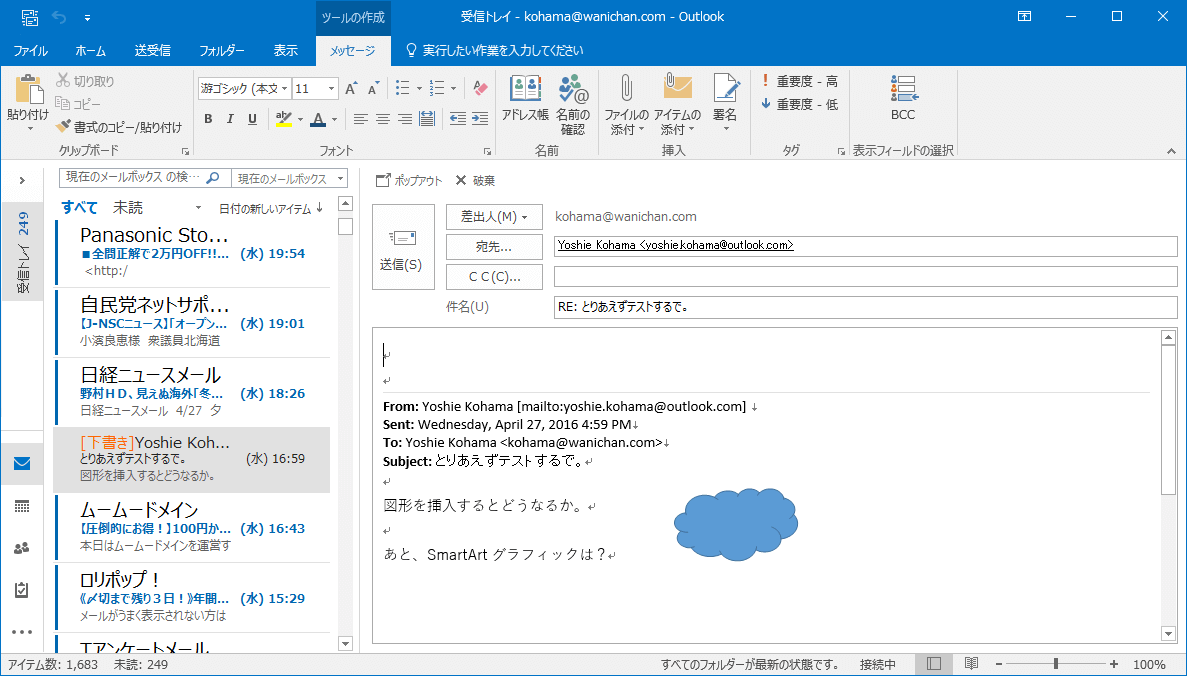
Task: Click zoom in plus button
Action: point(1114,664)
